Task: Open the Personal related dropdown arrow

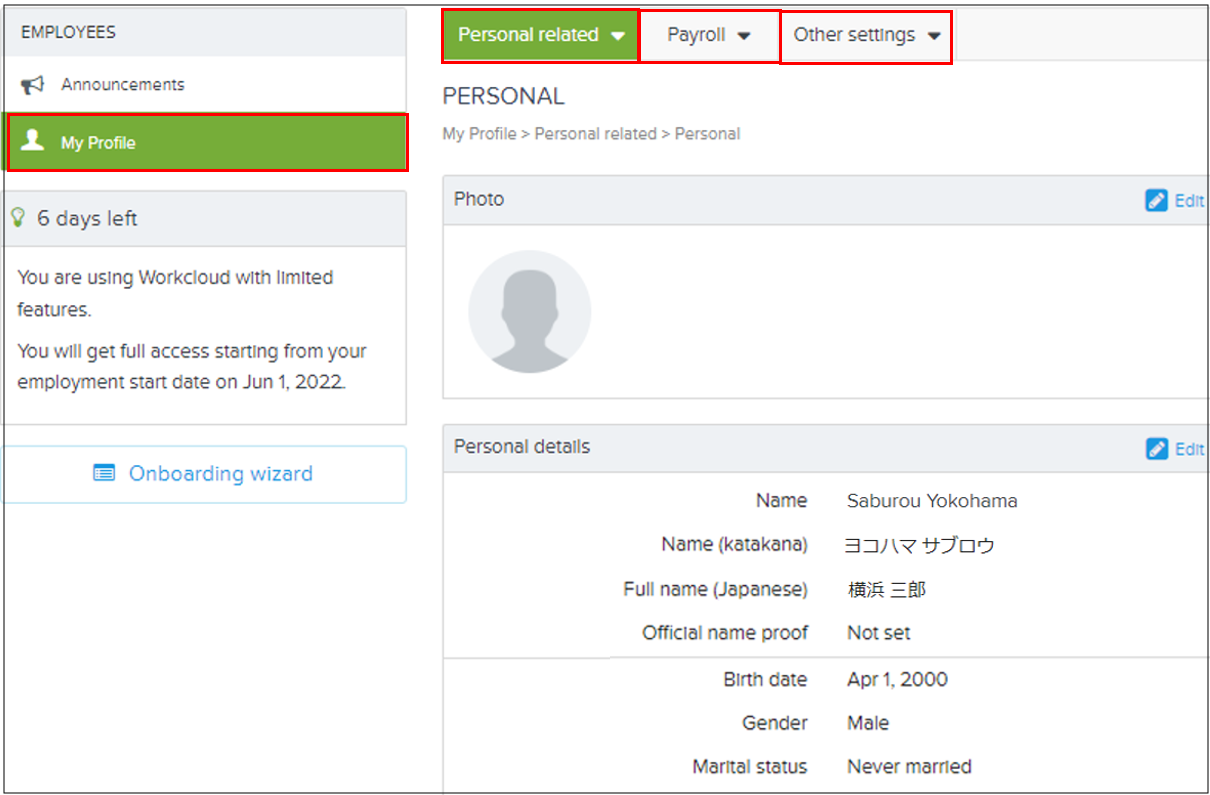Action: pos(617,34)
